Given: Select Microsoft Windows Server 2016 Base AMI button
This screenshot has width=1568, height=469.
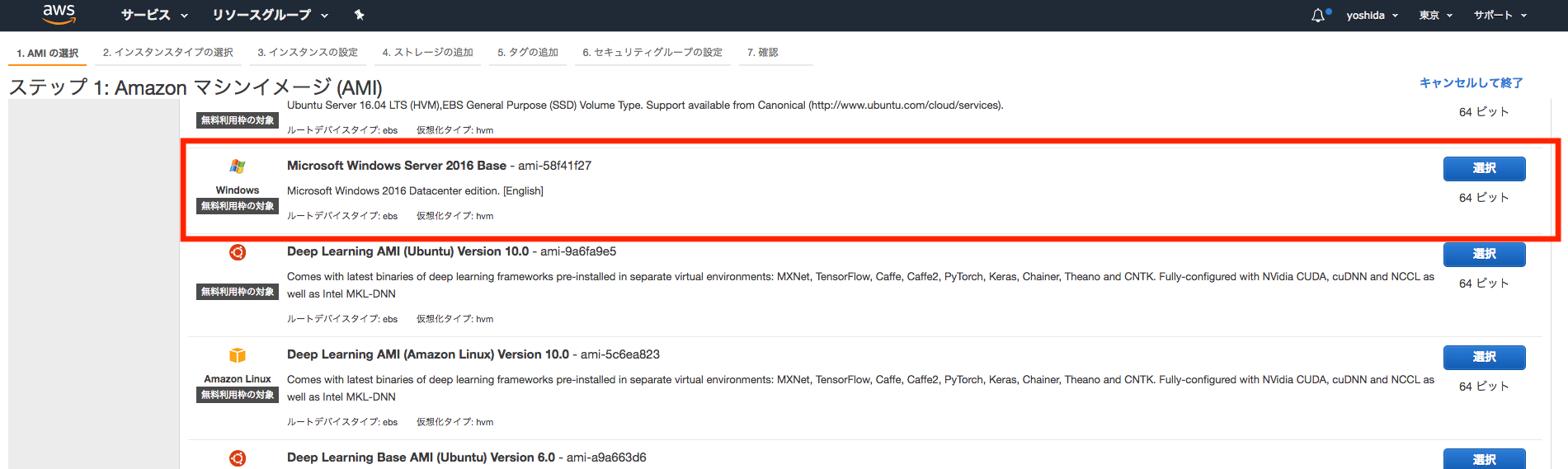Looking at the screenshot, I should (x=1484, y=168).
